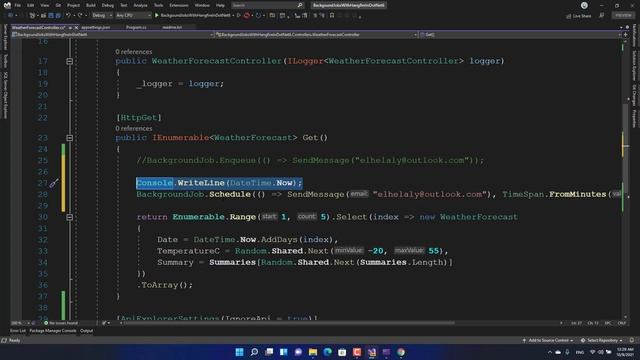Open the Build menu

[x=91, y=5]
